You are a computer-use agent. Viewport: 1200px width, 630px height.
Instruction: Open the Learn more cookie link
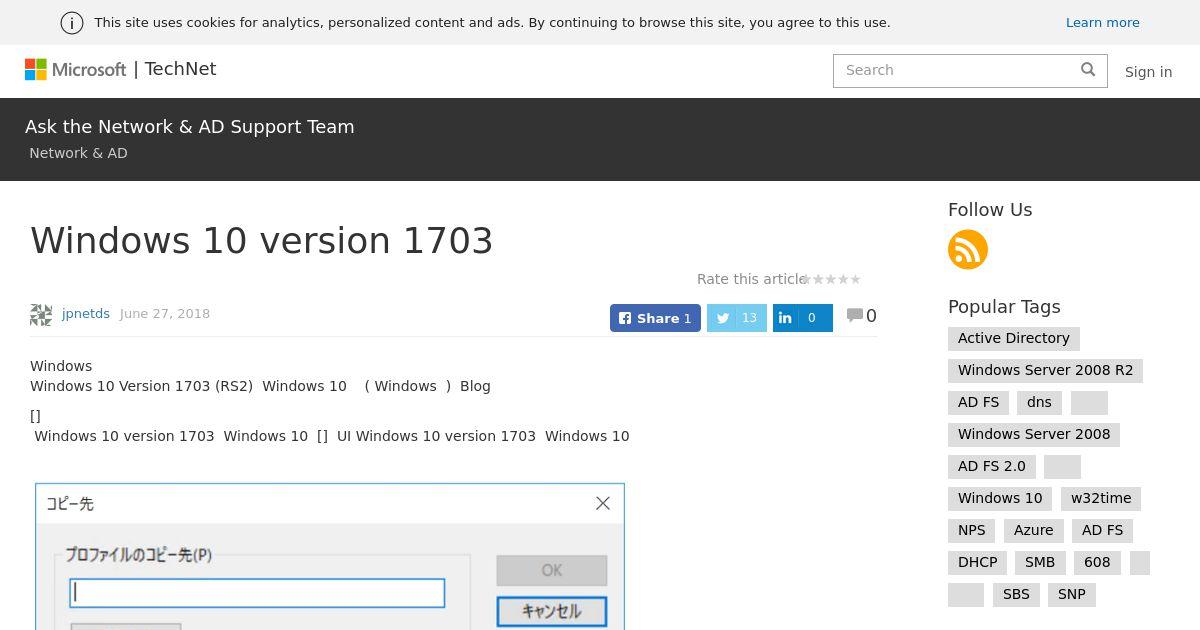click(x=1102, y=22)
